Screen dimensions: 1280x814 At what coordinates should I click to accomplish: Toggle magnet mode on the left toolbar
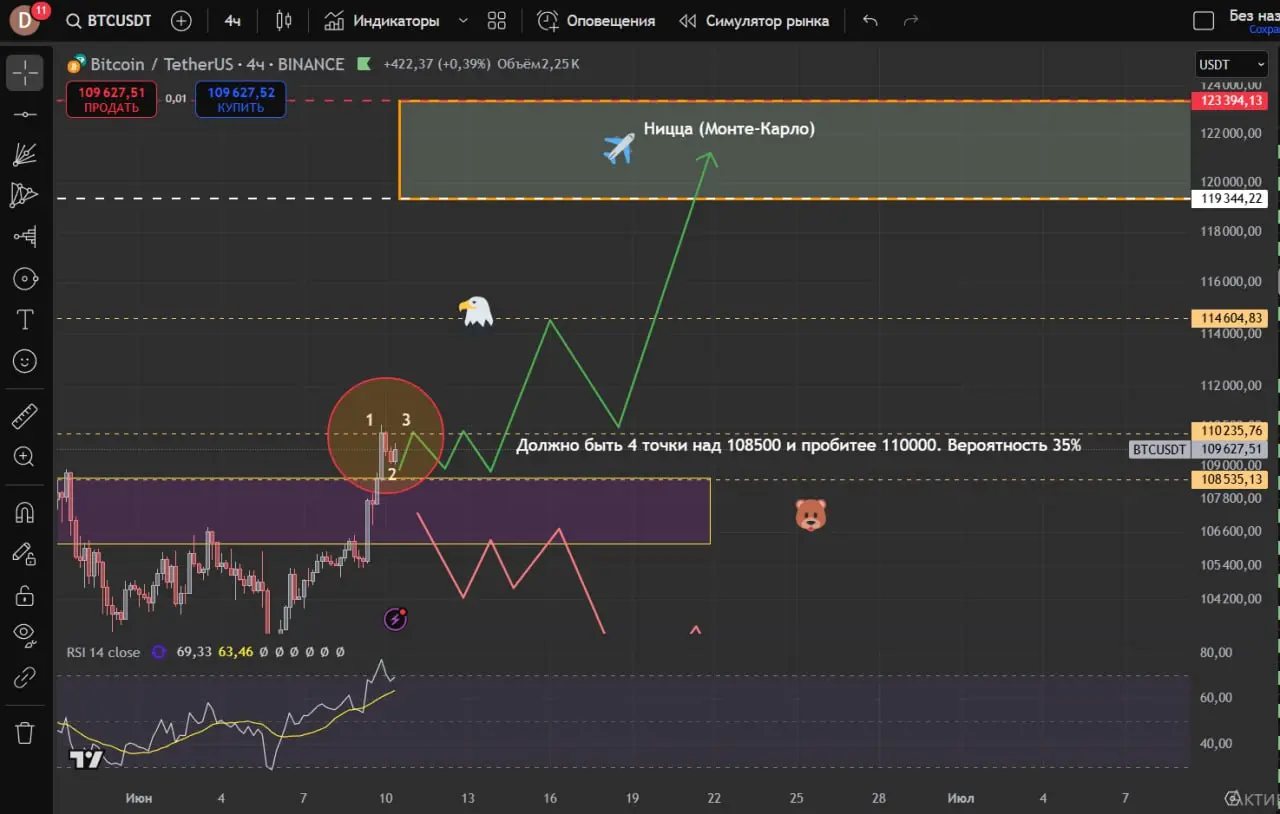(25, 512)
